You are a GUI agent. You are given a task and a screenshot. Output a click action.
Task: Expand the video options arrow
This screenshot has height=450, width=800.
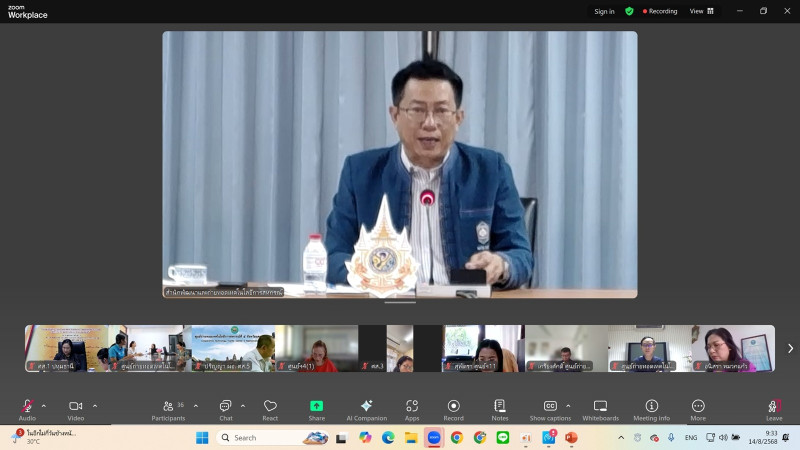[95, 405]
